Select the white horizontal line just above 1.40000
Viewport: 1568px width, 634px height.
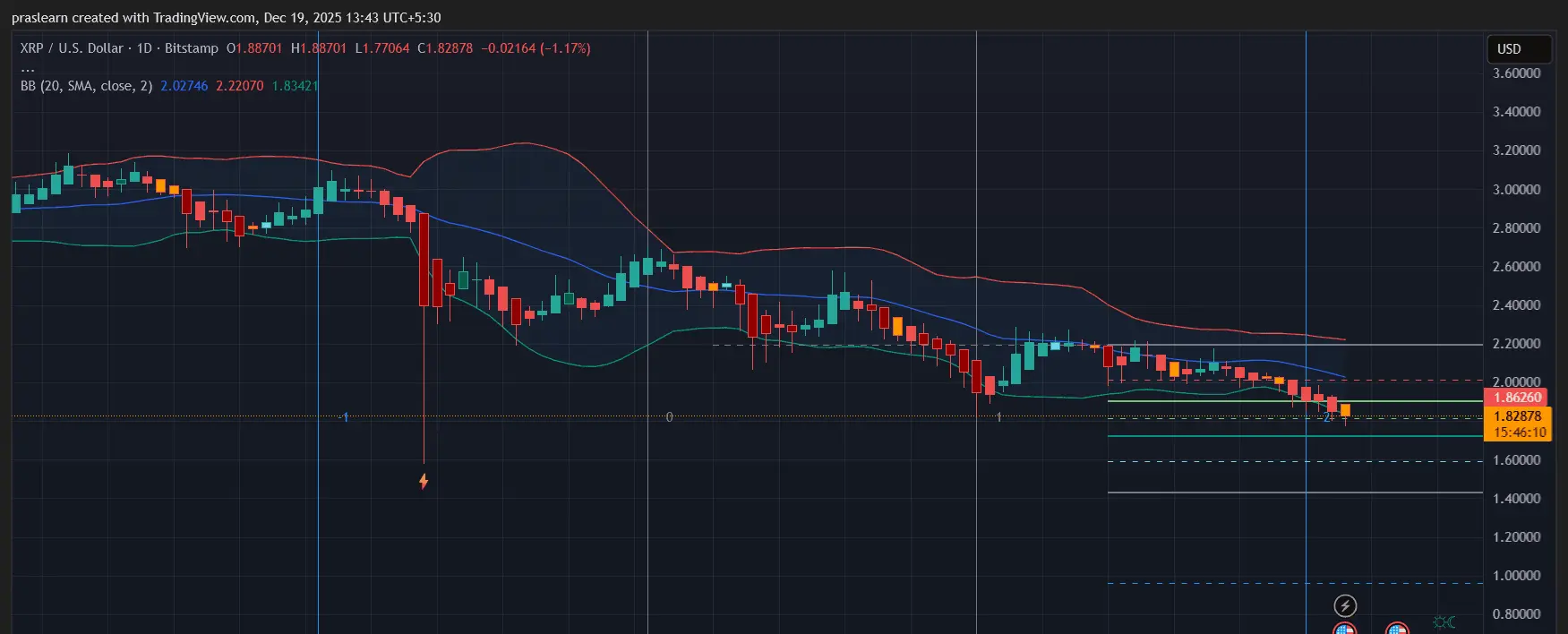tap(1295, 493)
